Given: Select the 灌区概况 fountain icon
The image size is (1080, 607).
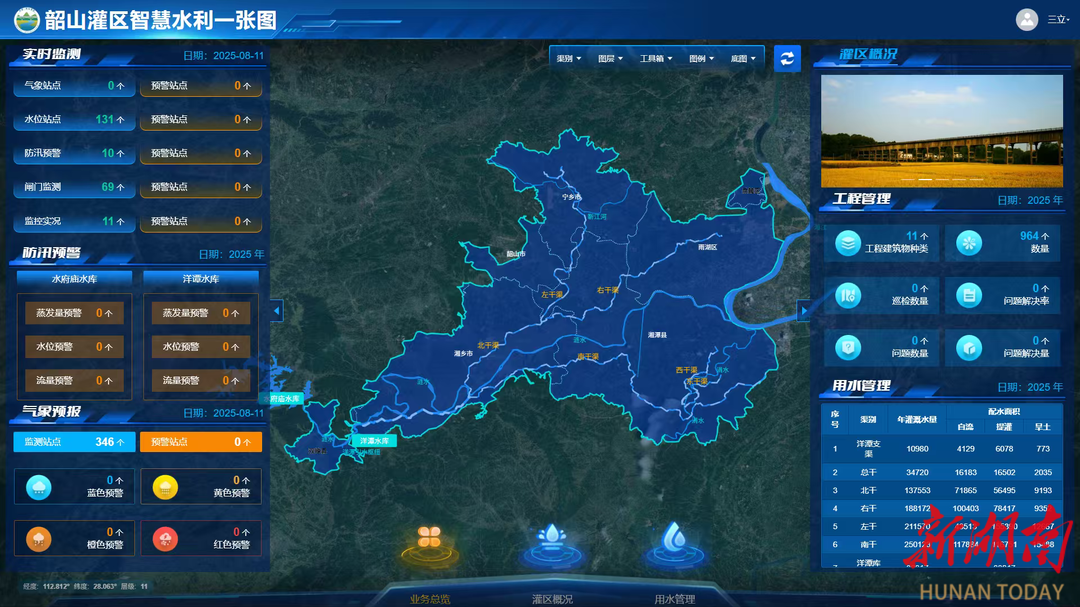Looking at the screenshot, I should point(552,539).
